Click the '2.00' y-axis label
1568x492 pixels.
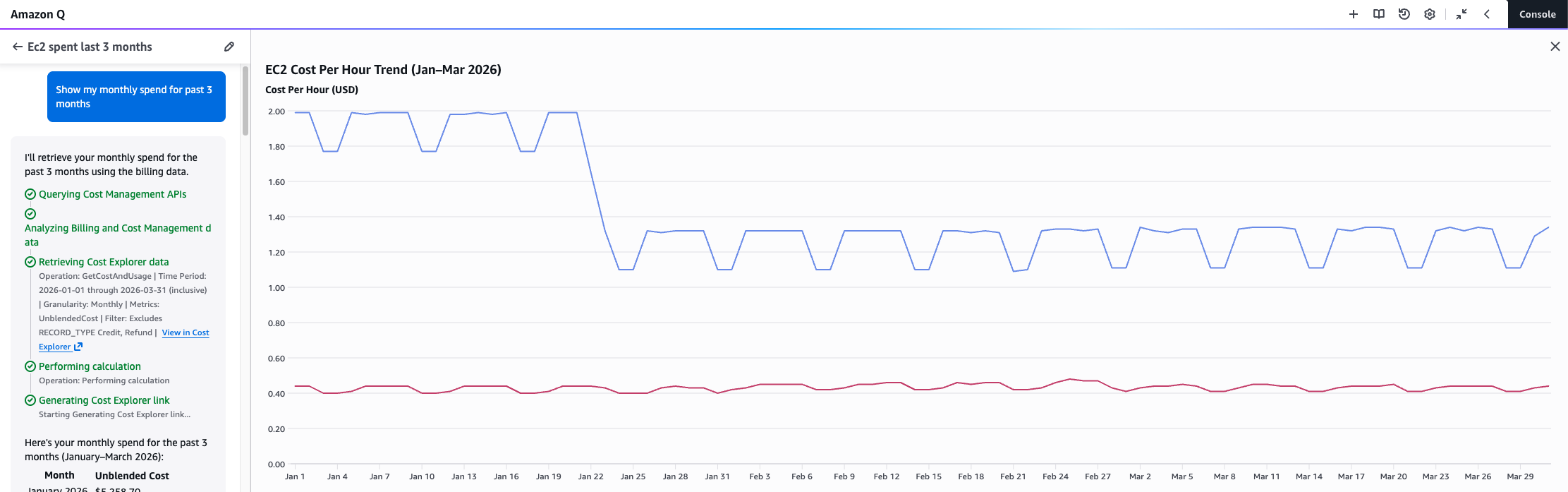(276, 112)
